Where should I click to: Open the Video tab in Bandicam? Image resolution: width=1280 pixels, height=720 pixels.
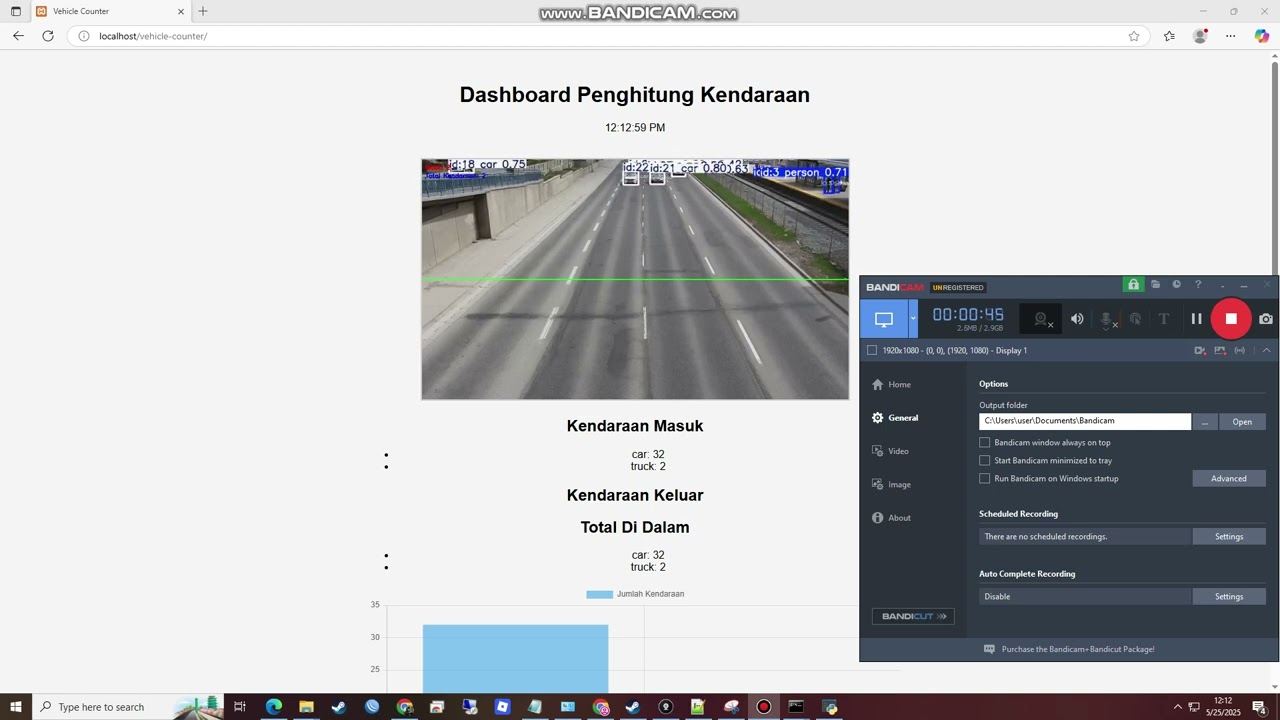pos(890,451)
